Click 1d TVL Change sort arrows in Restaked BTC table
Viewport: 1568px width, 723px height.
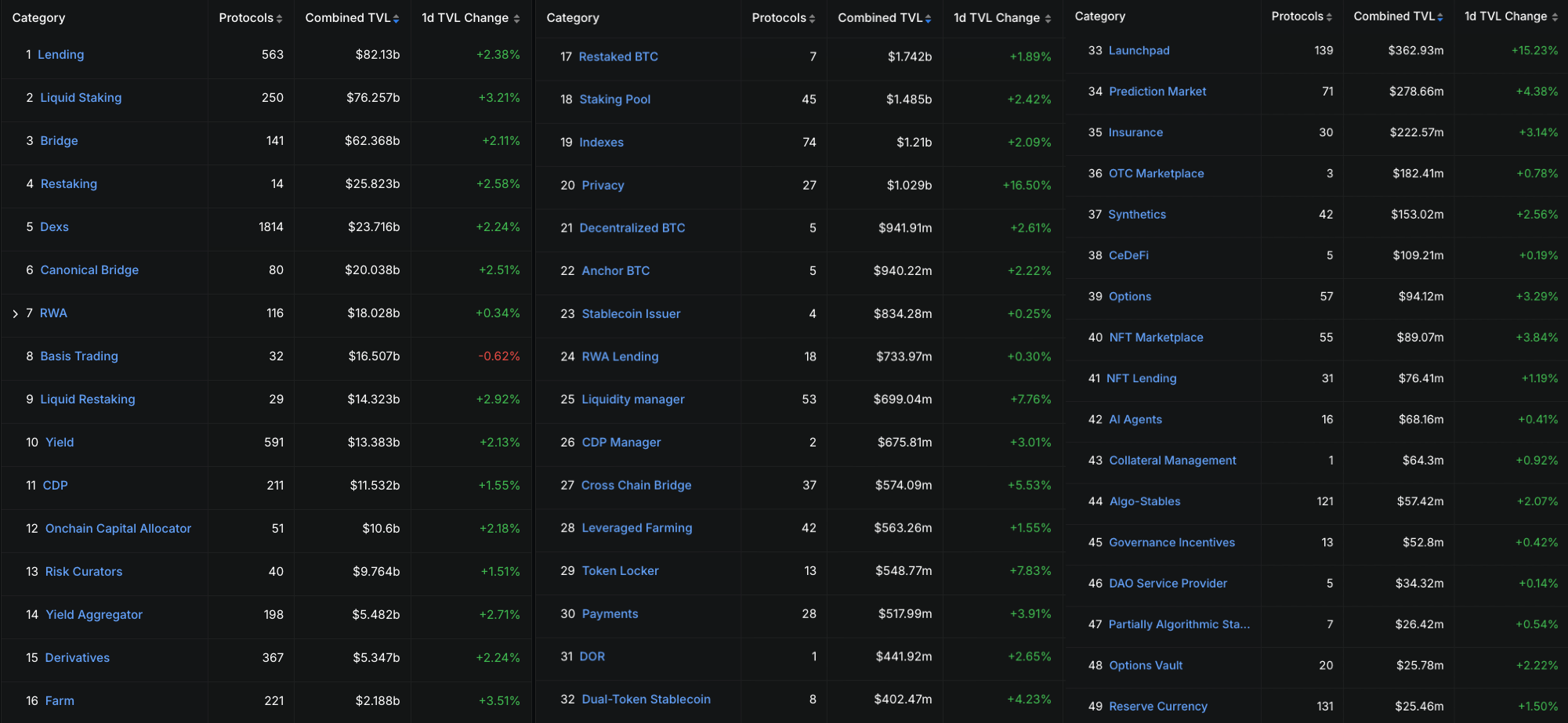point(1048,19)
